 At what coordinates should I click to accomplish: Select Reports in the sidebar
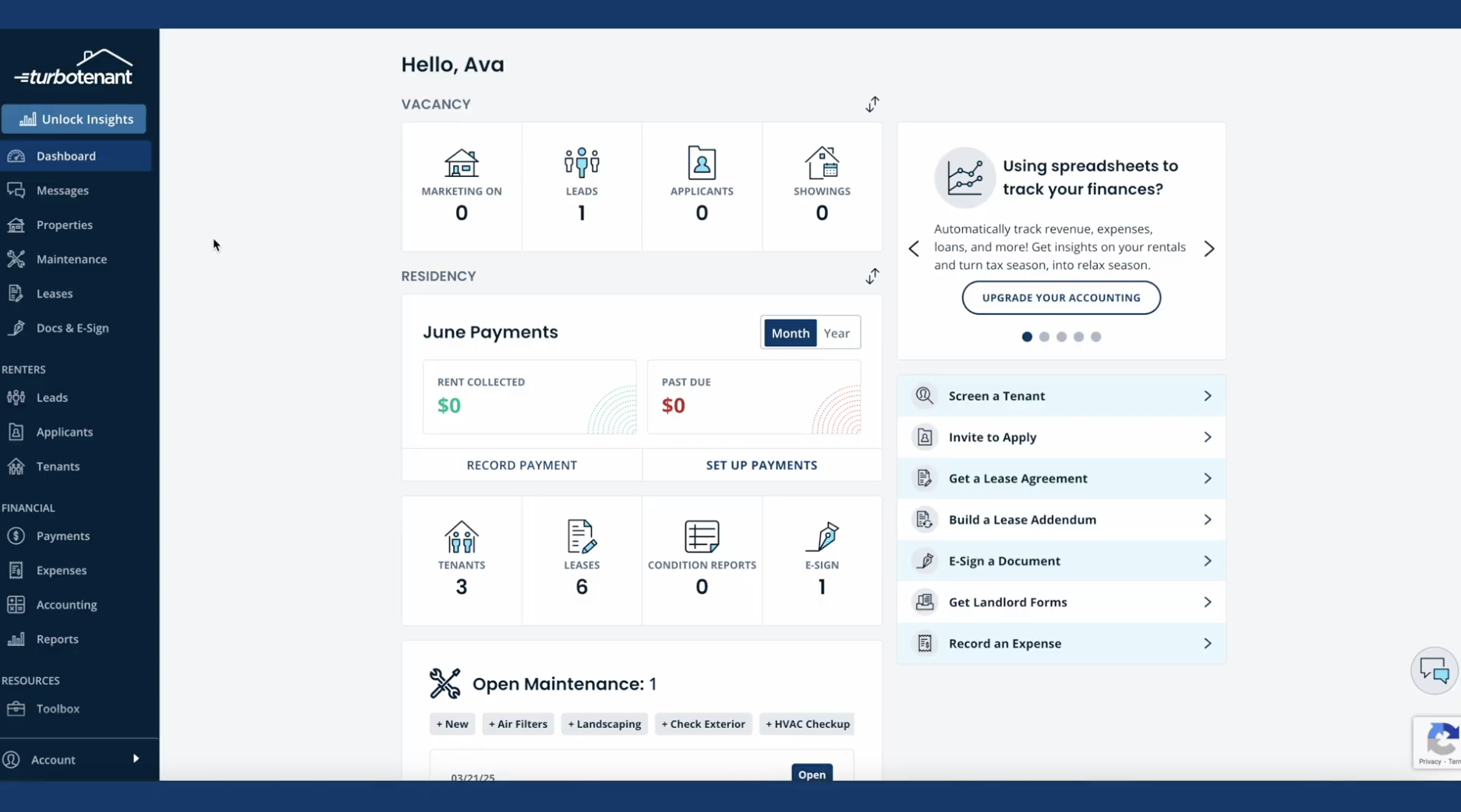[x=58, y=639]
